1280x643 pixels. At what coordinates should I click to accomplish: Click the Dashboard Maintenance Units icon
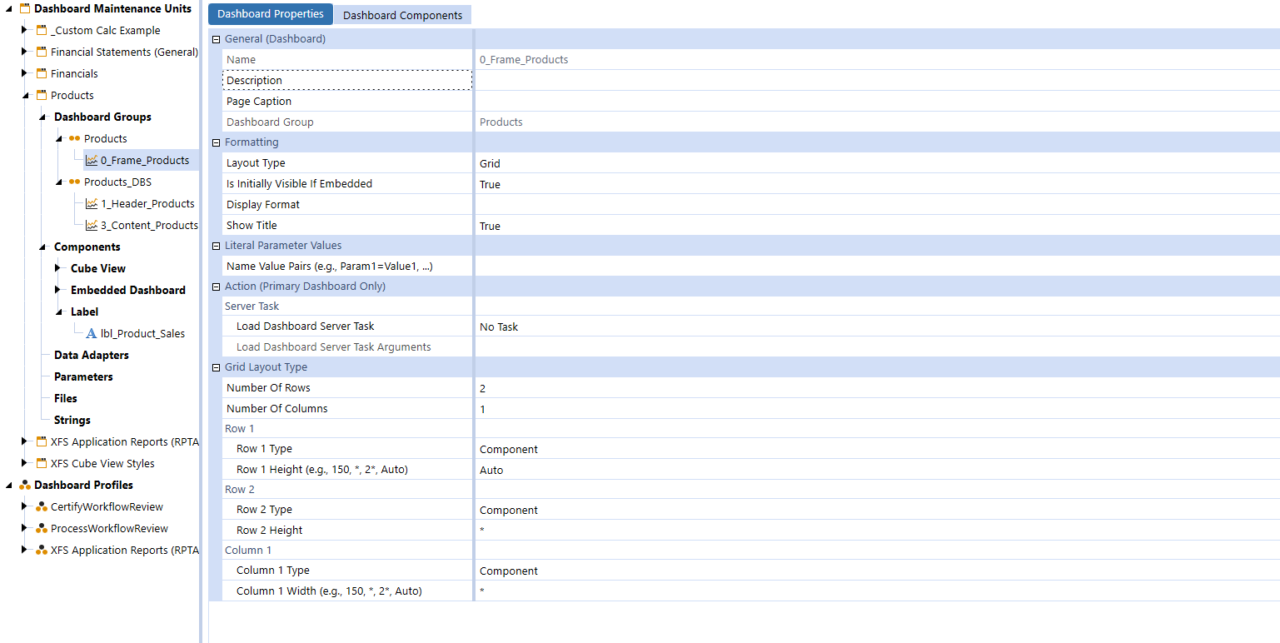[x=24, y=8]
